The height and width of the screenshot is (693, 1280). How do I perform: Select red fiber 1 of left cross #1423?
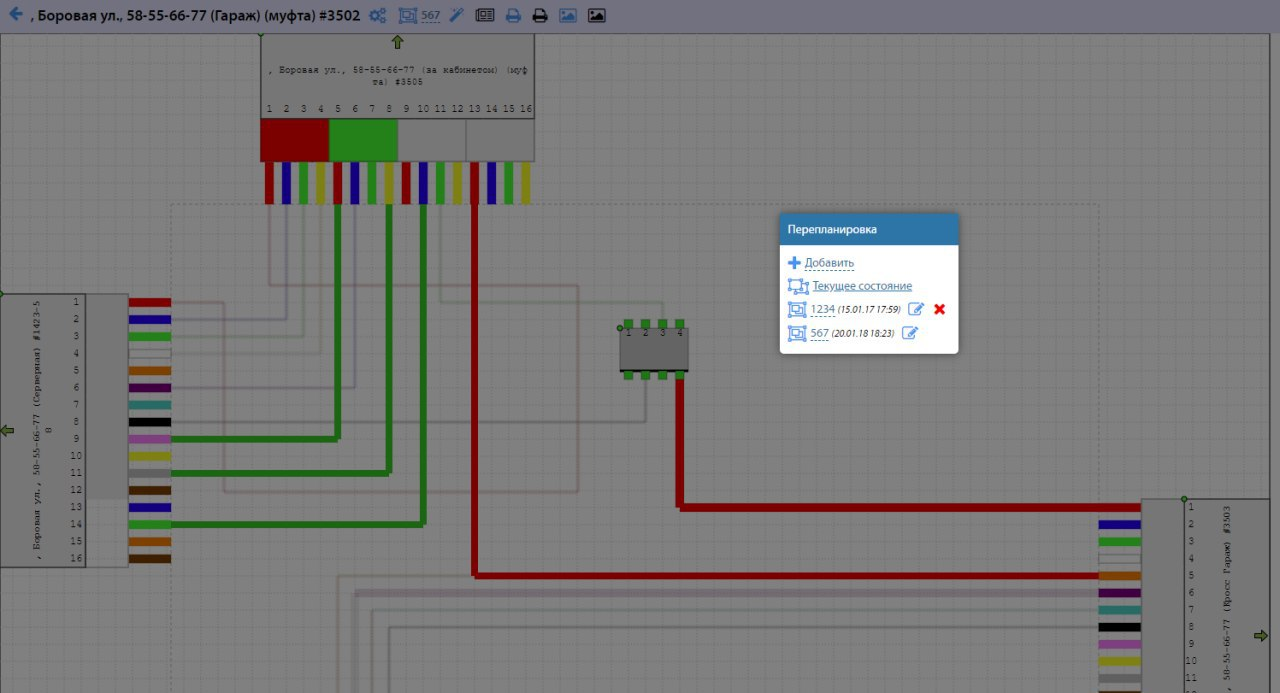(150, 302)
